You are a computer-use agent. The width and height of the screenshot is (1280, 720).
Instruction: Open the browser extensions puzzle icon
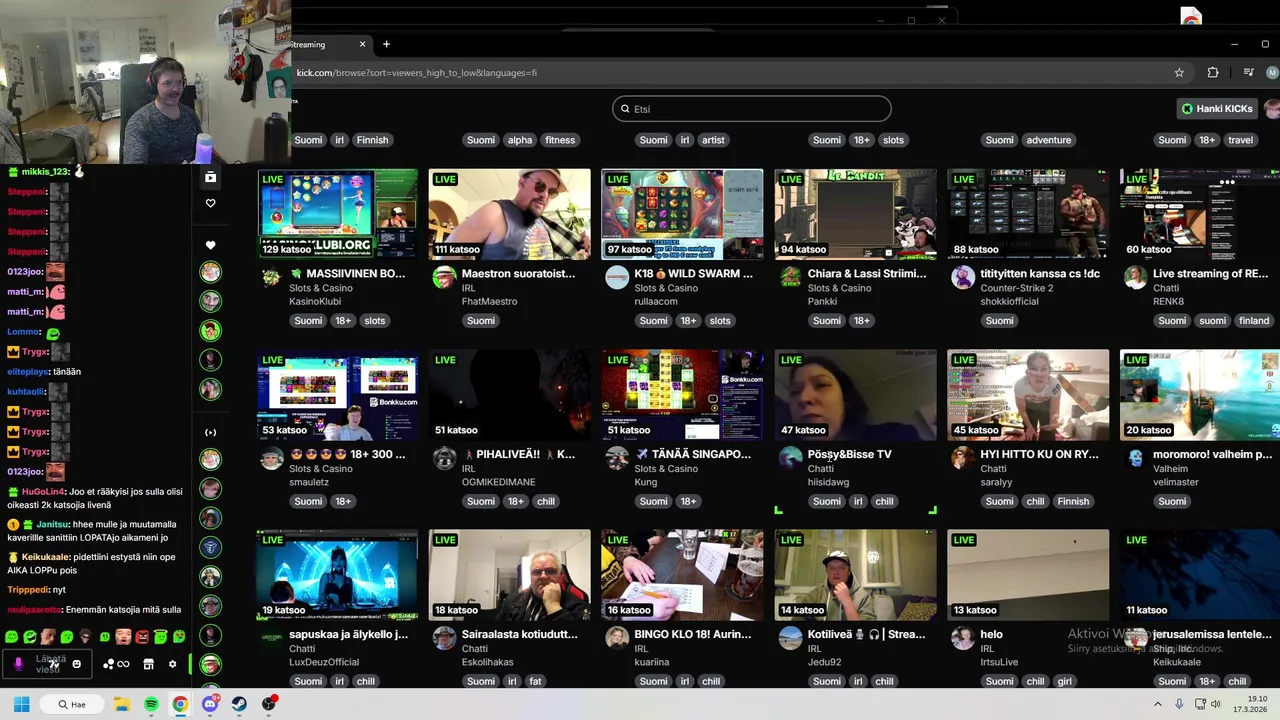(x=1213, y=72)
